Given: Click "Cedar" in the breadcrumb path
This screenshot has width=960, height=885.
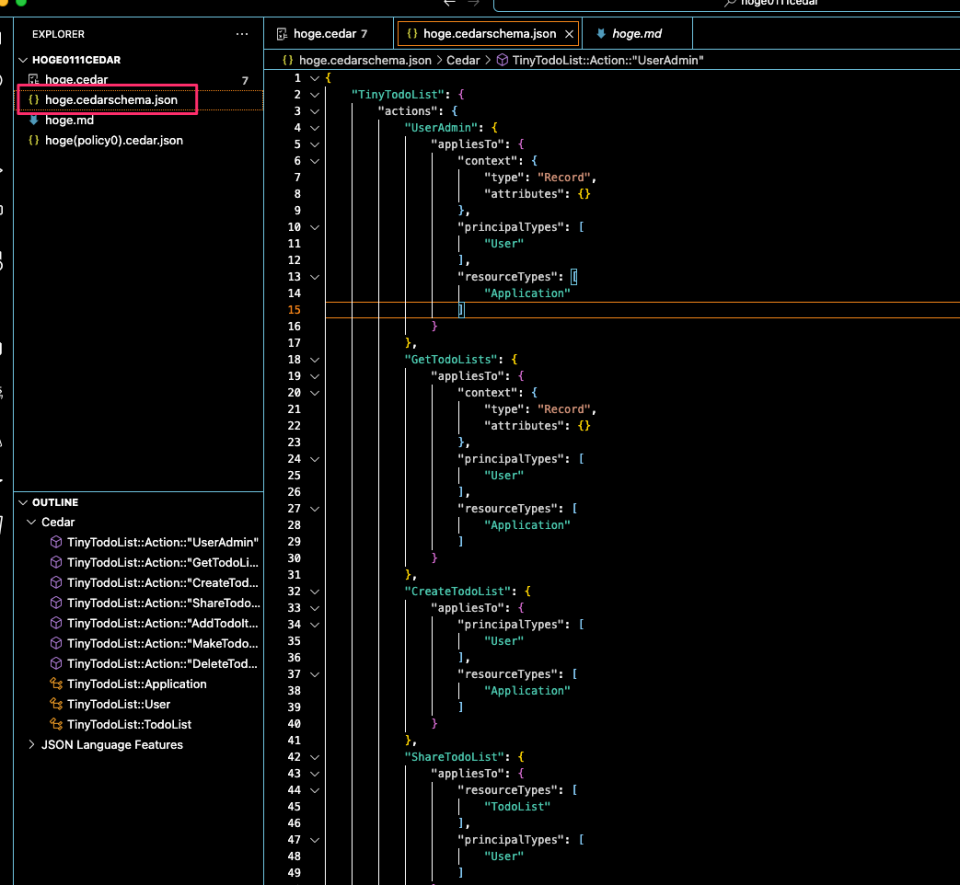Looking at the screenshot, I should pos(463,59).
